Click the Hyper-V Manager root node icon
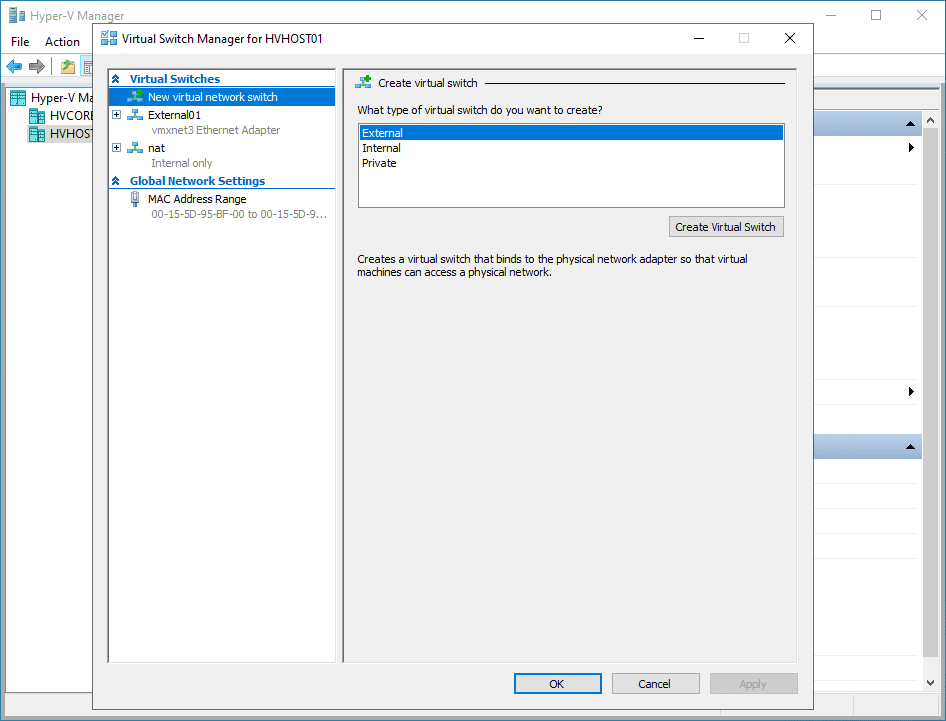946x721 pixels. tap(18, 98)
